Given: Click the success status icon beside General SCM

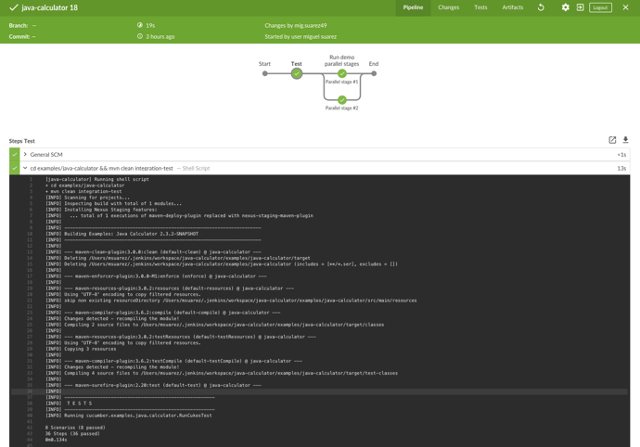Looking at the screenshot, I should point(14,155).
